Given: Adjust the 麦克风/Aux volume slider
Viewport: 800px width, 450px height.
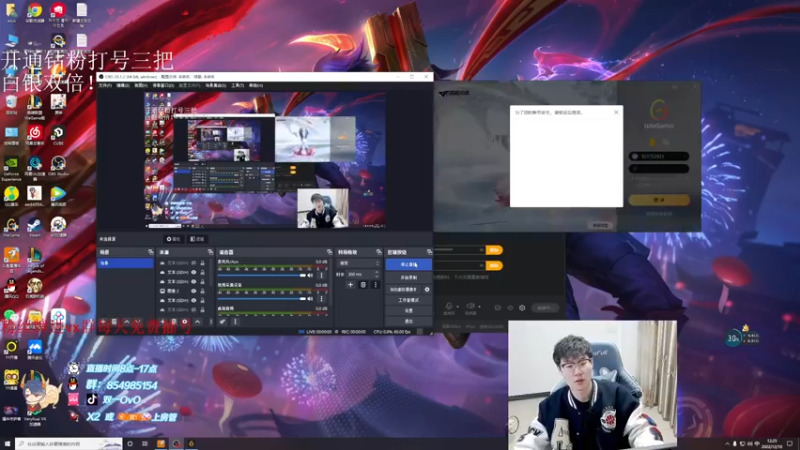Looking at the screenshot, I should (x=262, y=275).
